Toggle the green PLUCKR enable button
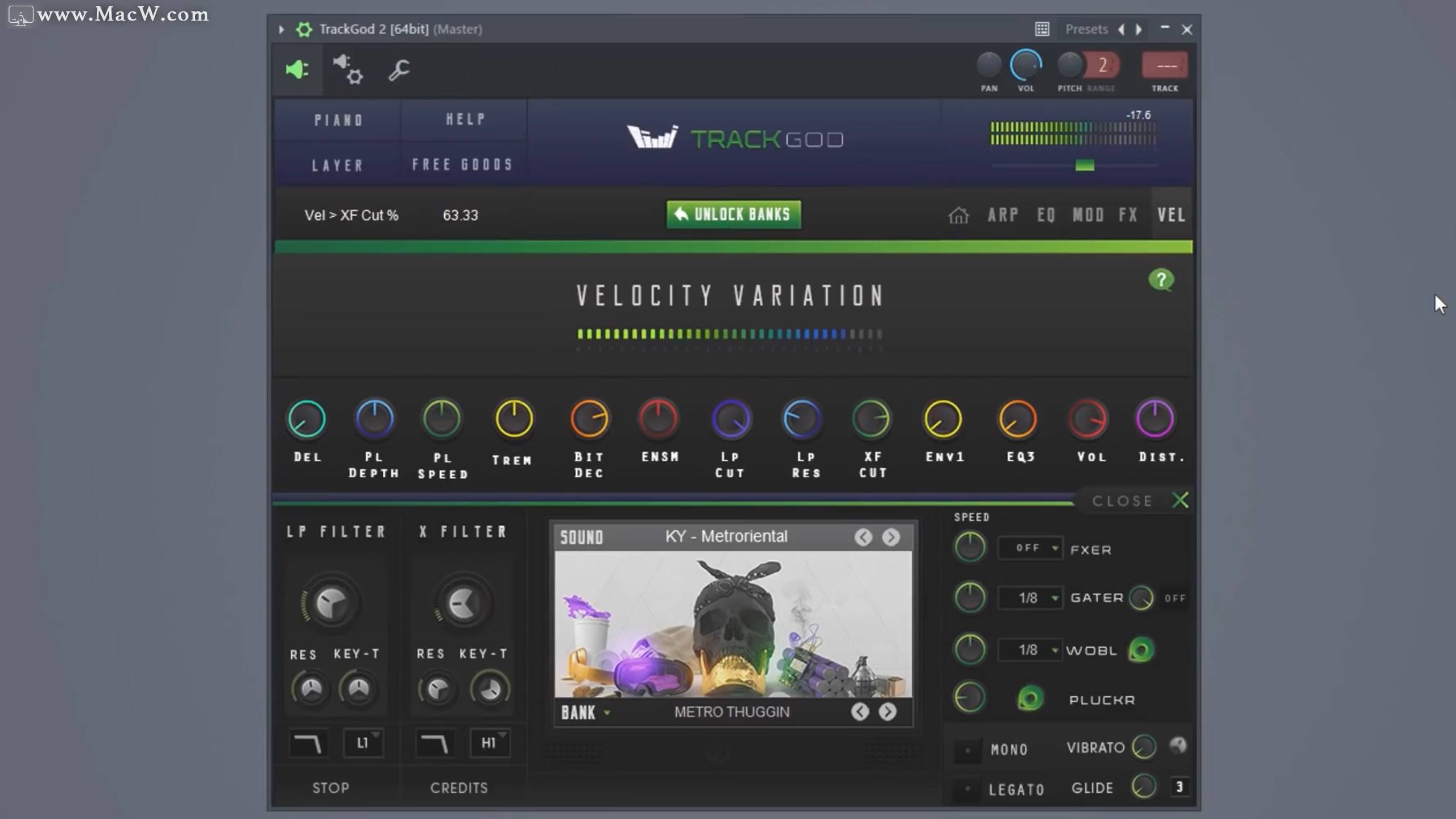This screenshot has width=1456, height=819. [1030, 699]
